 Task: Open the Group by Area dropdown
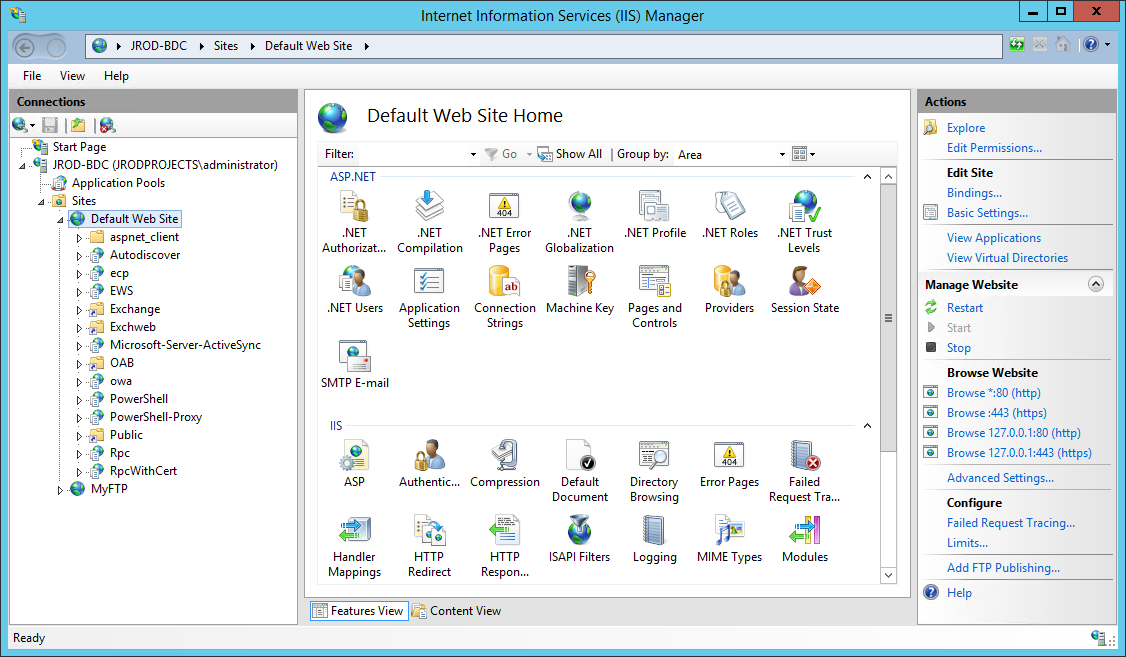pyautogui.click(x=782, y=154)
